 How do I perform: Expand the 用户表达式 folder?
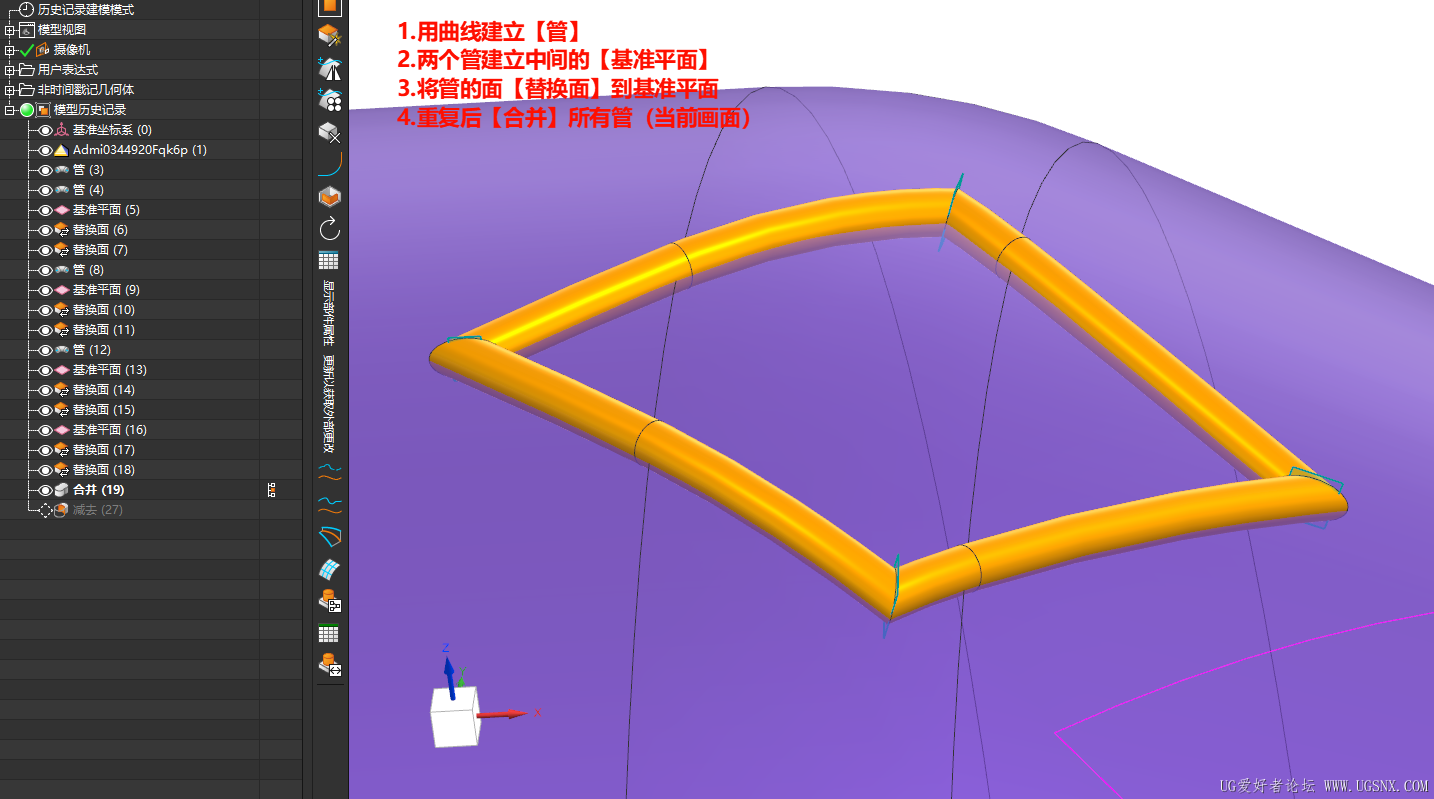point(9,70)
